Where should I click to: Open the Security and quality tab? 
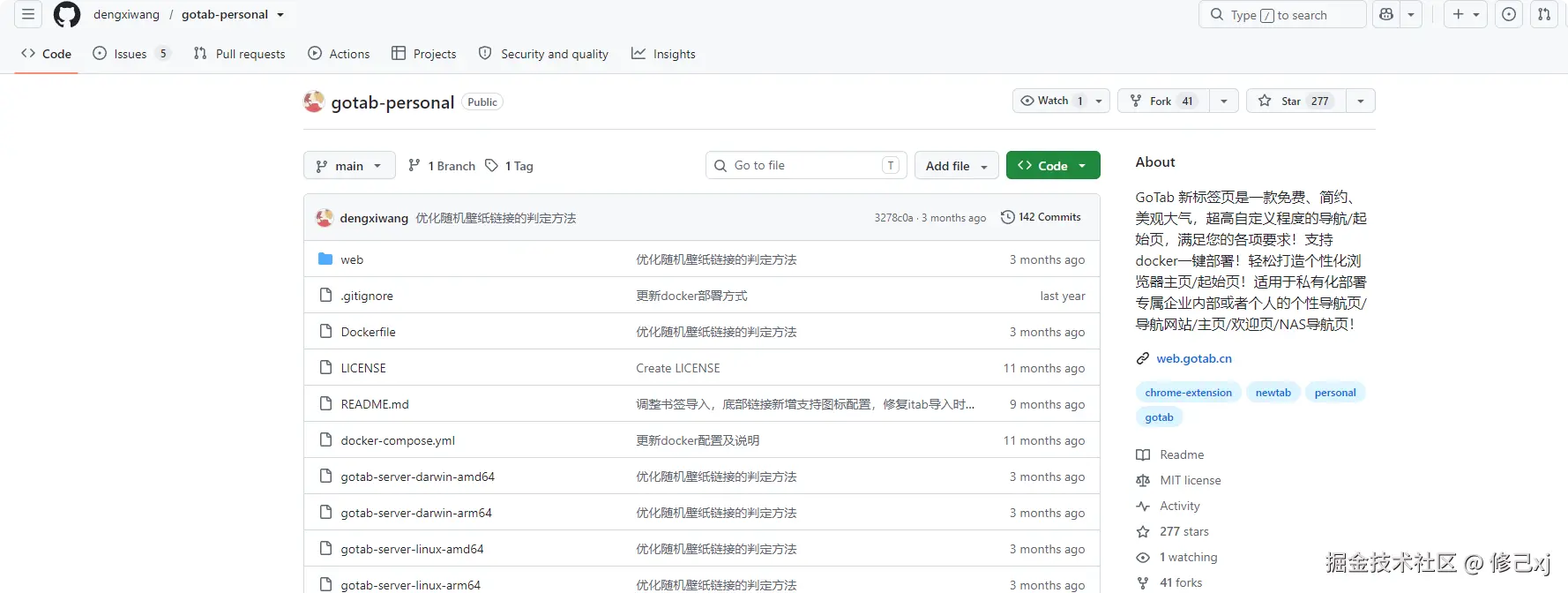pos(543,54)
